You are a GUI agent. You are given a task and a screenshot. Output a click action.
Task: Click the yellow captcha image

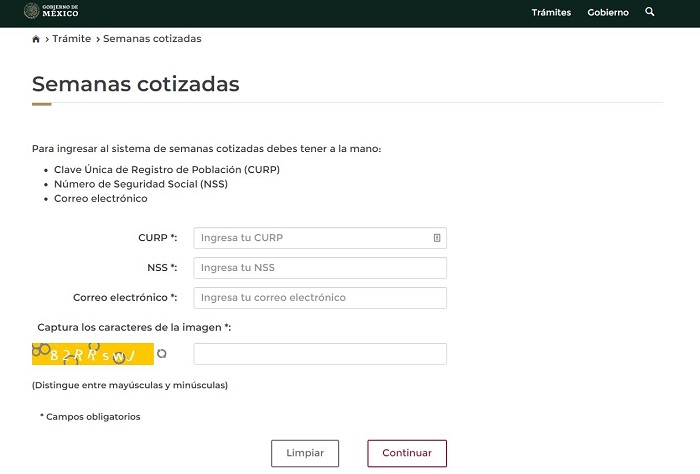click(x=92, y=354)
